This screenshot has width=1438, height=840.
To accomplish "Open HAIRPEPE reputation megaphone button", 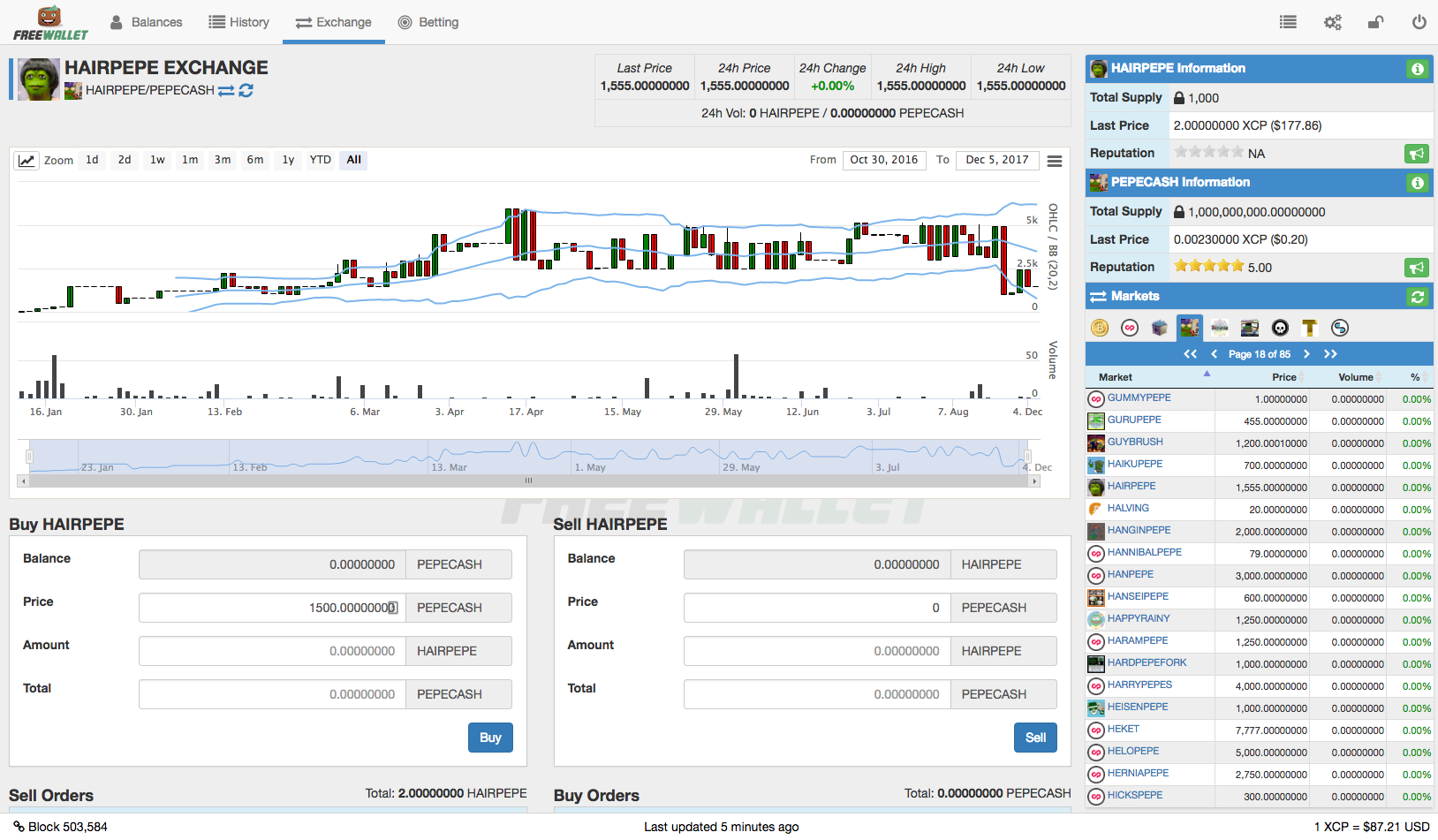I will pos(1417,154).
